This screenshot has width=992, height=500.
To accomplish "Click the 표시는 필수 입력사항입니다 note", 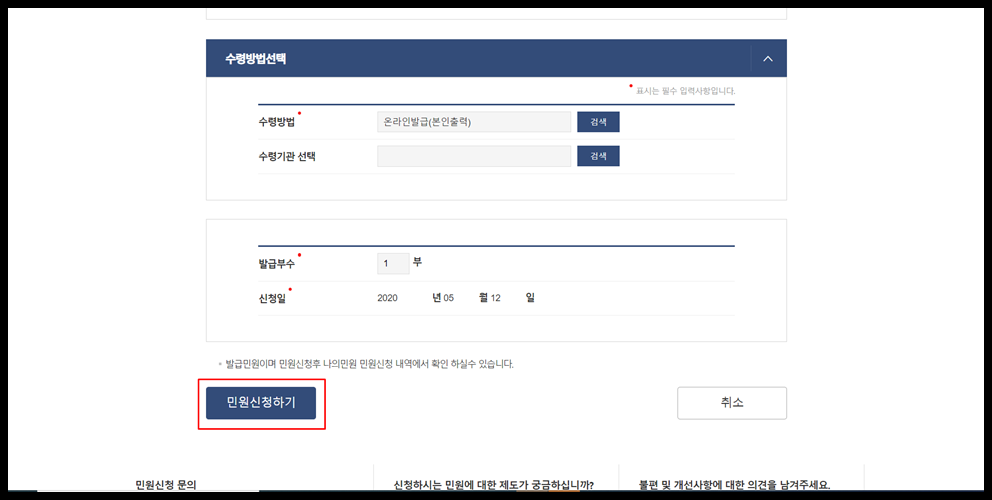I will point(685,91).
